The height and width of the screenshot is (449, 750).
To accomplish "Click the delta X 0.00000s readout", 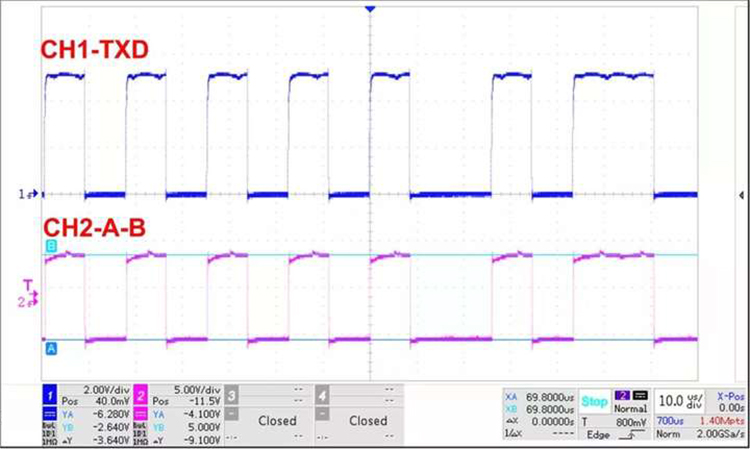I will (540, 422).
